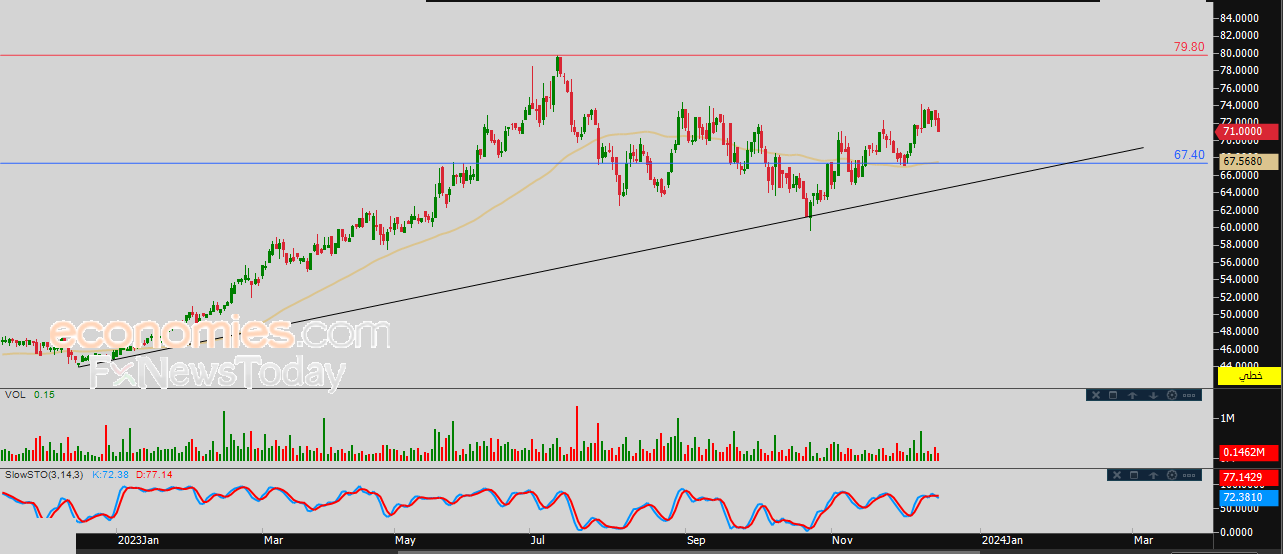Select the VOL indicator title
Screen dimensions: 1283x554
pyautogui.click(x=15, y=395)
